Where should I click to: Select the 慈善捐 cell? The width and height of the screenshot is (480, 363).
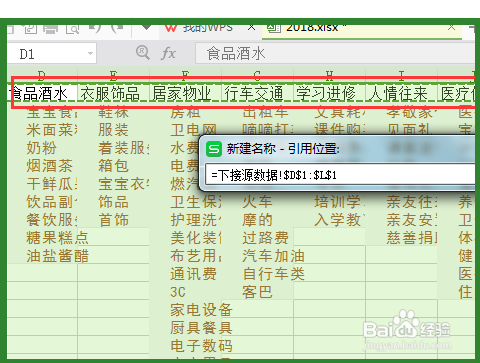[401, 238]
